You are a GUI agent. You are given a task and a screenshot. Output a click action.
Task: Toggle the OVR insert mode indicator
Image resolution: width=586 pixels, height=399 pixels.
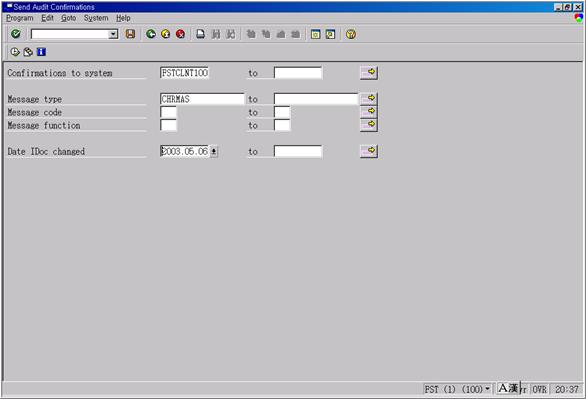click(539, 389)
